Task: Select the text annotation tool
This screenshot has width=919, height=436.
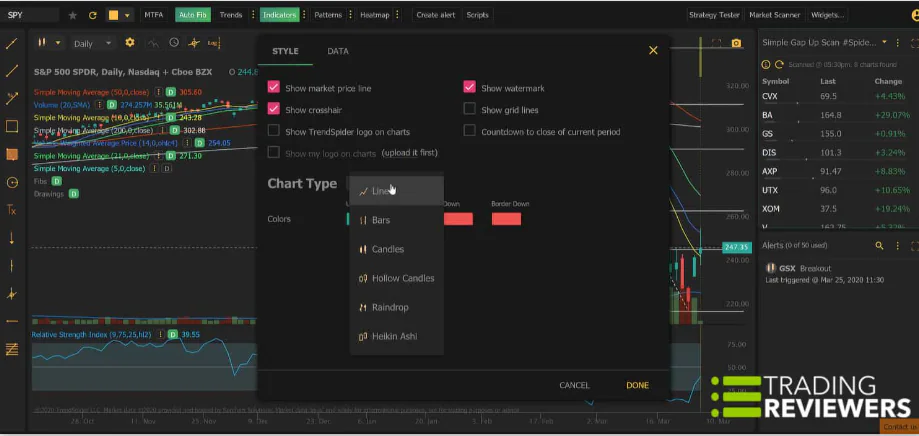Action: 12,210
